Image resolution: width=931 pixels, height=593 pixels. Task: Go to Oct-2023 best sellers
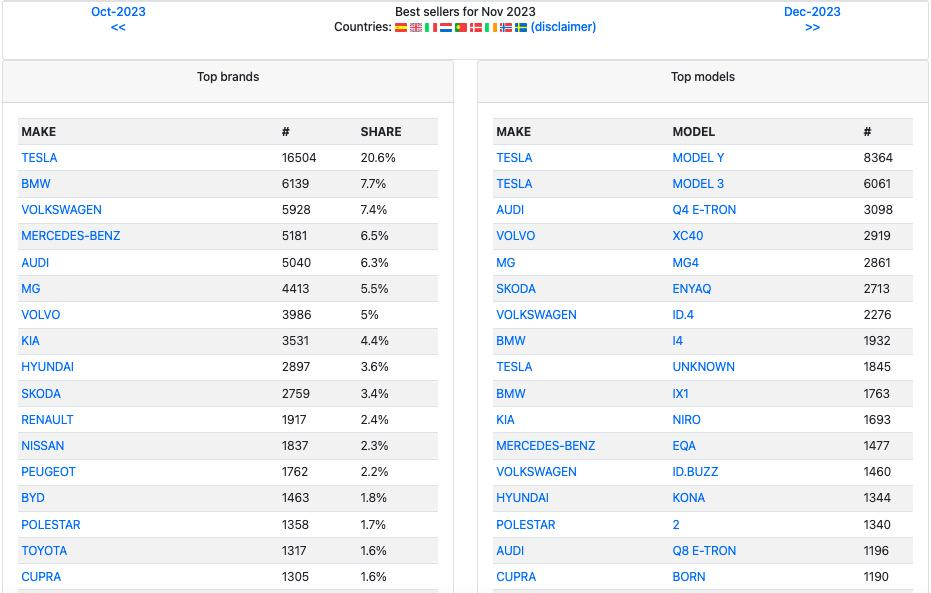click(118, 12)
